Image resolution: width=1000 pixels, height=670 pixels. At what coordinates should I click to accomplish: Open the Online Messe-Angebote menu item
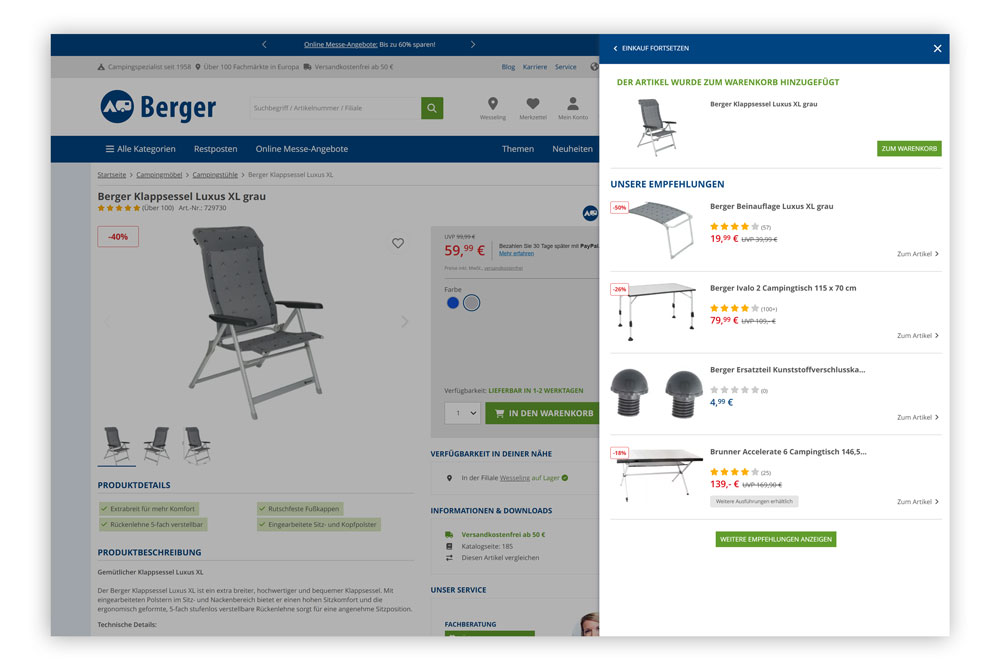click(x=302, y=149)
